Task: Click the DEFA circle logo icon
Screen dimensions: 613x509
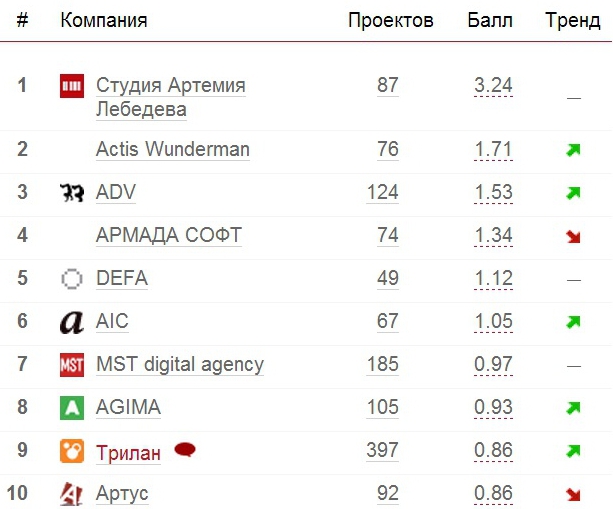Action: 72,279
